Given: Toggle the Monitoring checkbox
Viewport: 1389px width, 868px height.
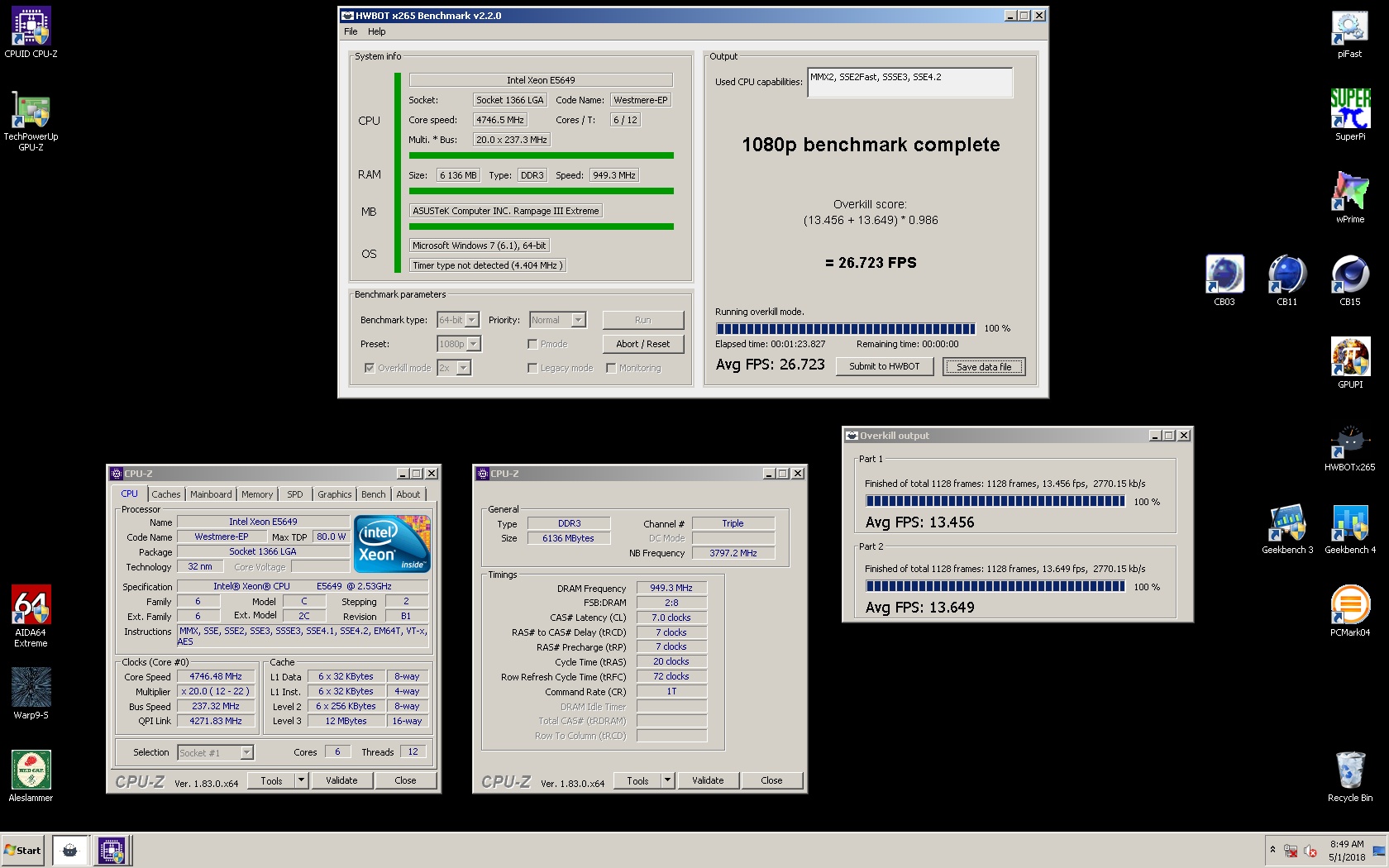Looking at the screenshot, I should tap(611, 368).
